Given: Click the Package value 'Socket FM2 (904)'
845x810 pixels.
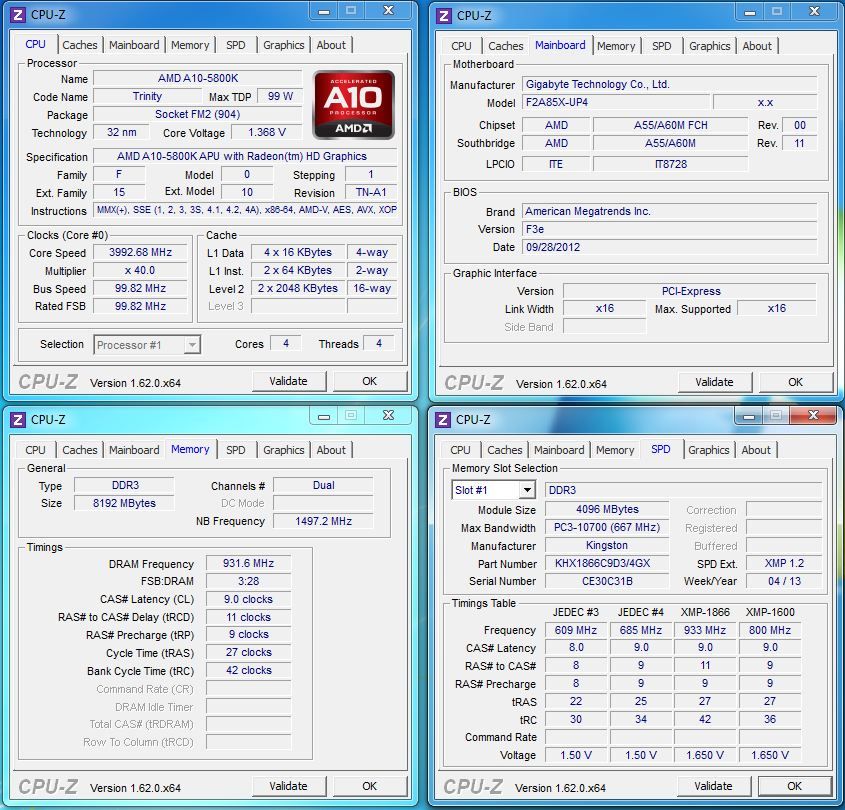Looking at the screenshot, I should coord(198,114).
